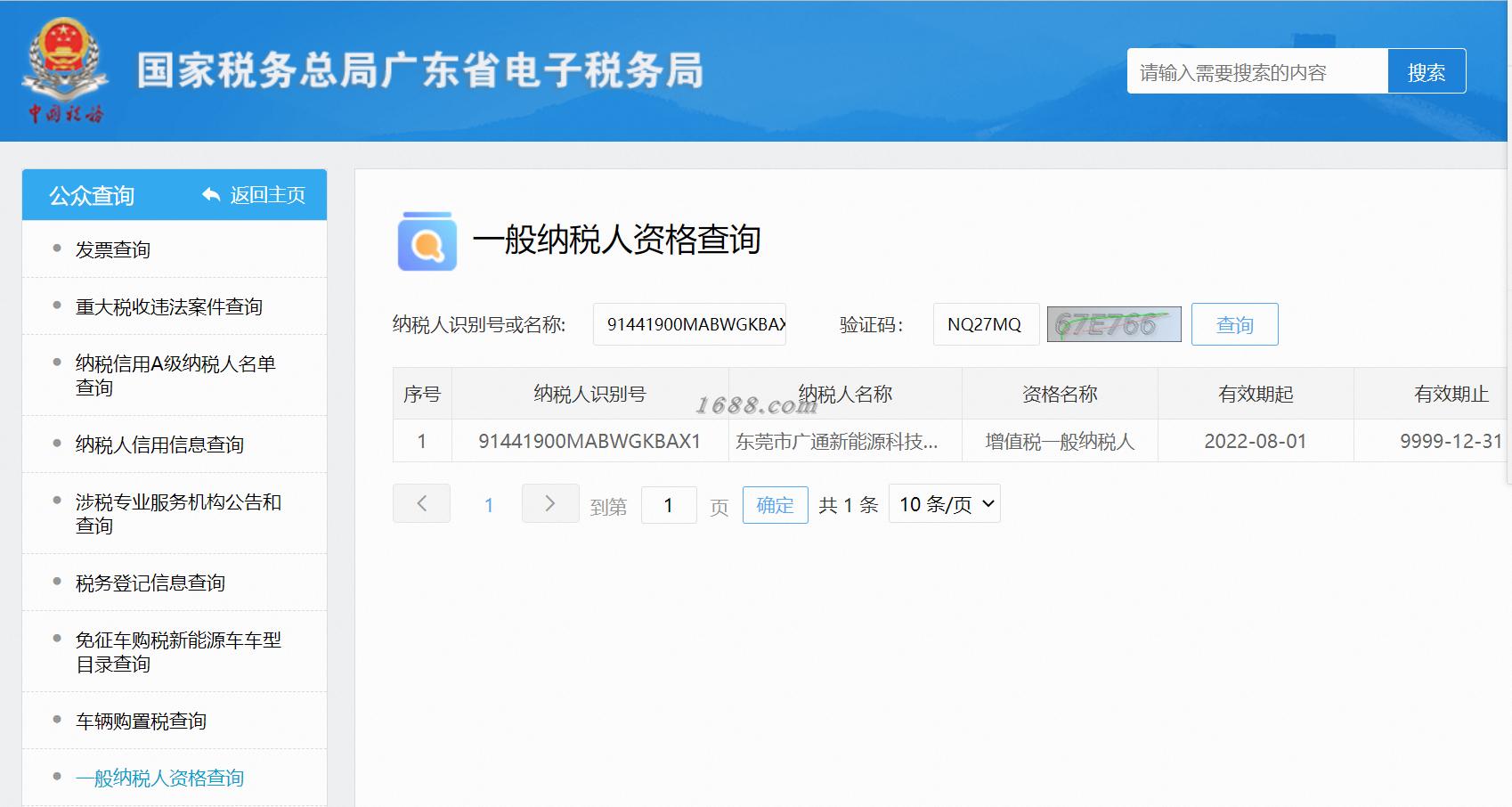The image size is (1512, 807).
Task: Select cell 91441900MABWGKBAX1 in results table
Action: pos(589,441)
